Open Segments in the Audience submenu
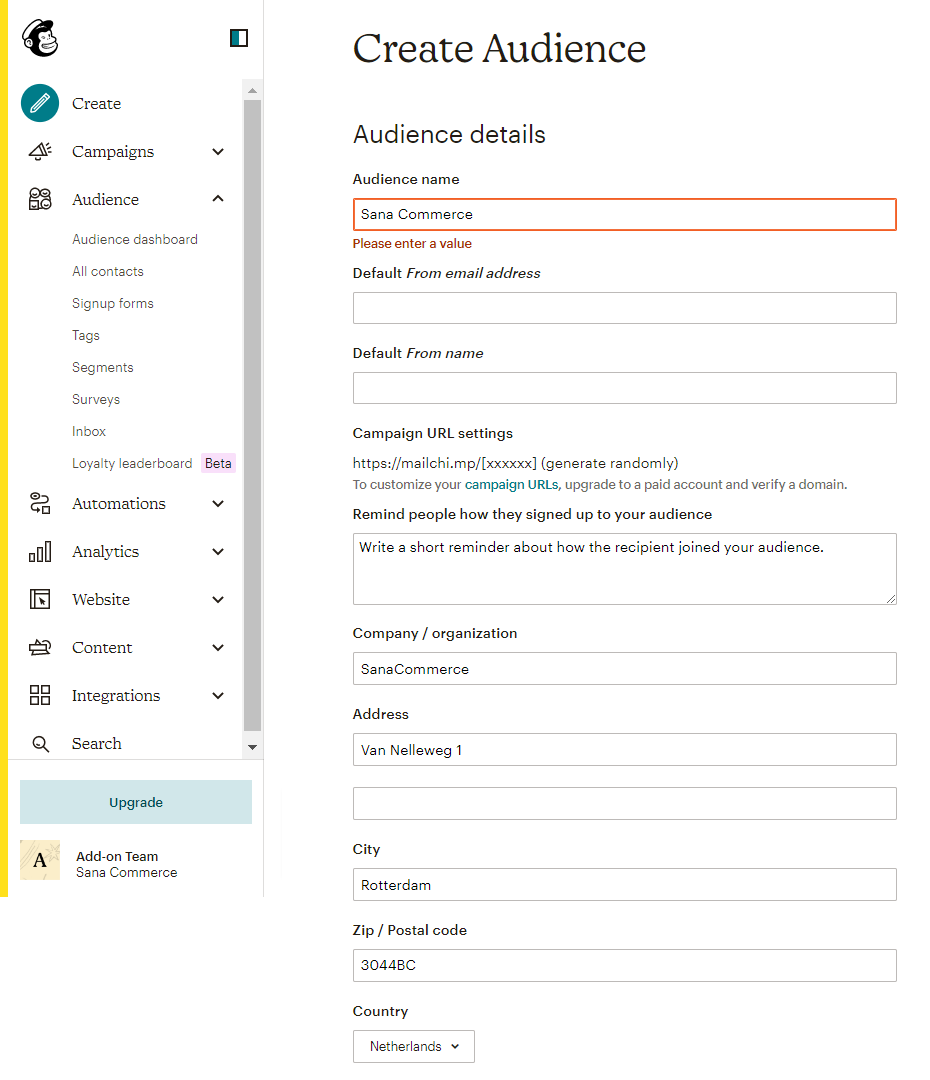 (103, 368)
